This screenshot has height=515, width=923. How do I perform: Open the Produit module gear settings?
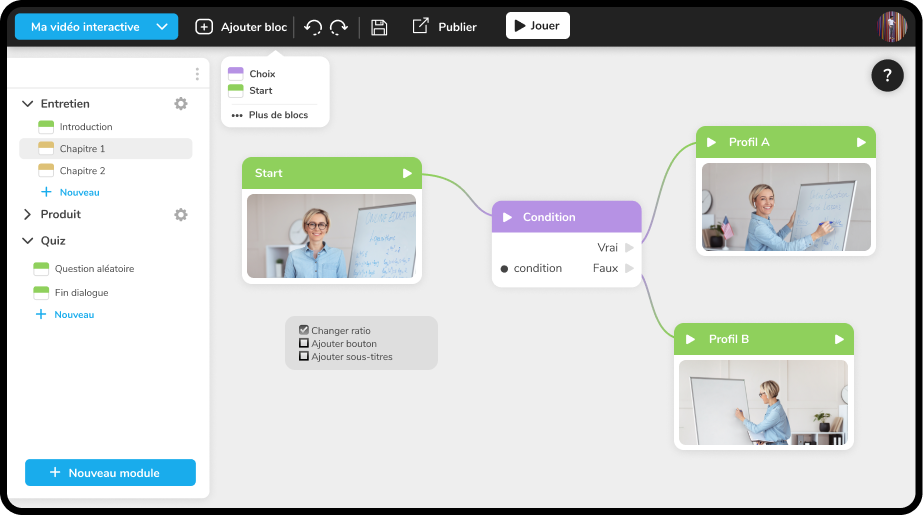(x=181, y=215)
